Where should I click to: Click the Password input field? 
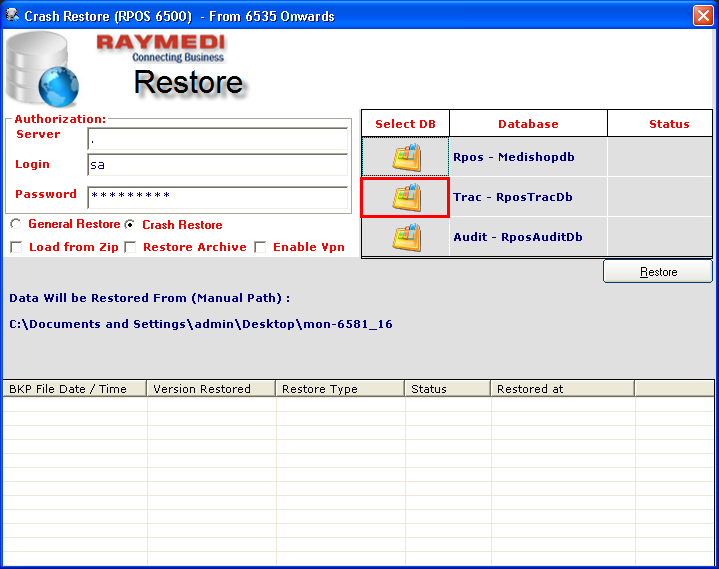[x=217, y=198]
